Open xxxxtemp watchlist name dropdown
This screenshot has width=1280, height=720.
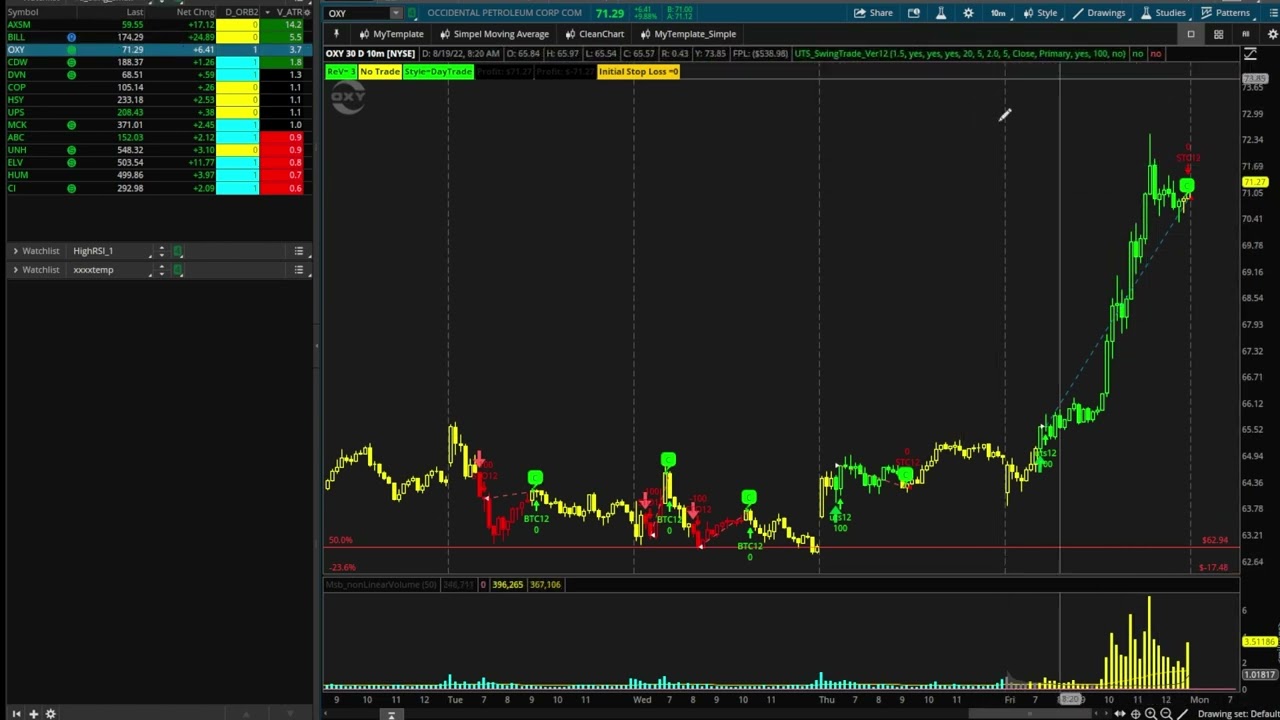point(110,270)
